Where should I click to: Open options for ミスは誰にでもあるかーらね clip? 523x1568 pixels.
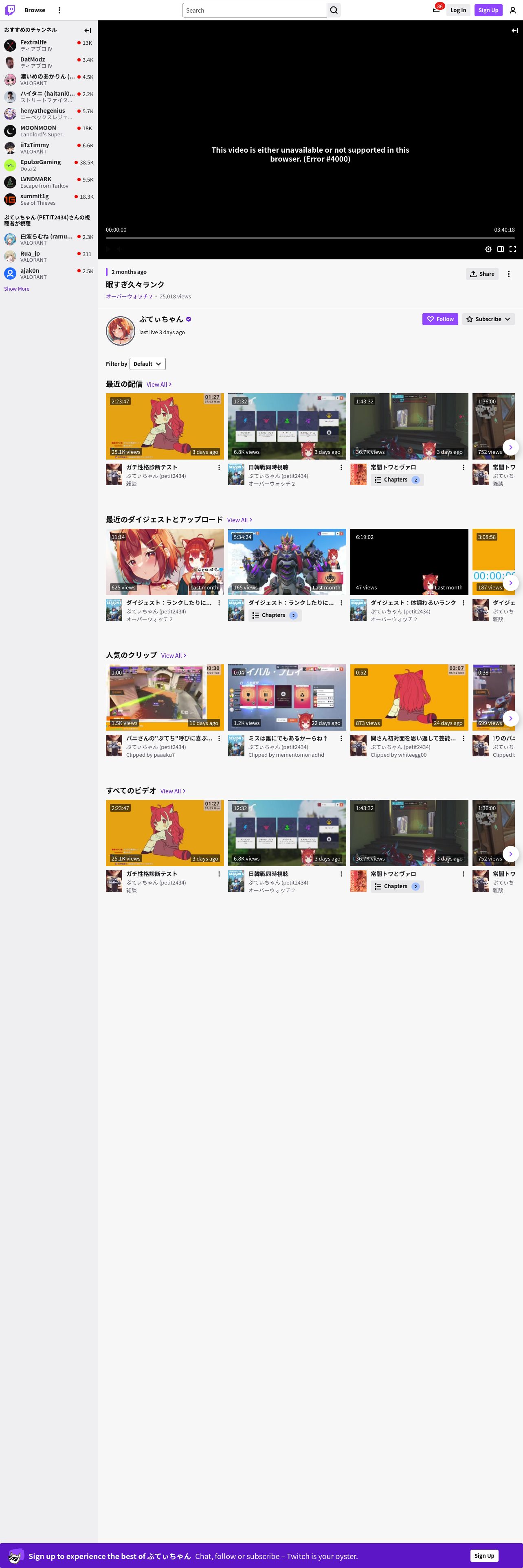tap(341, 738)
